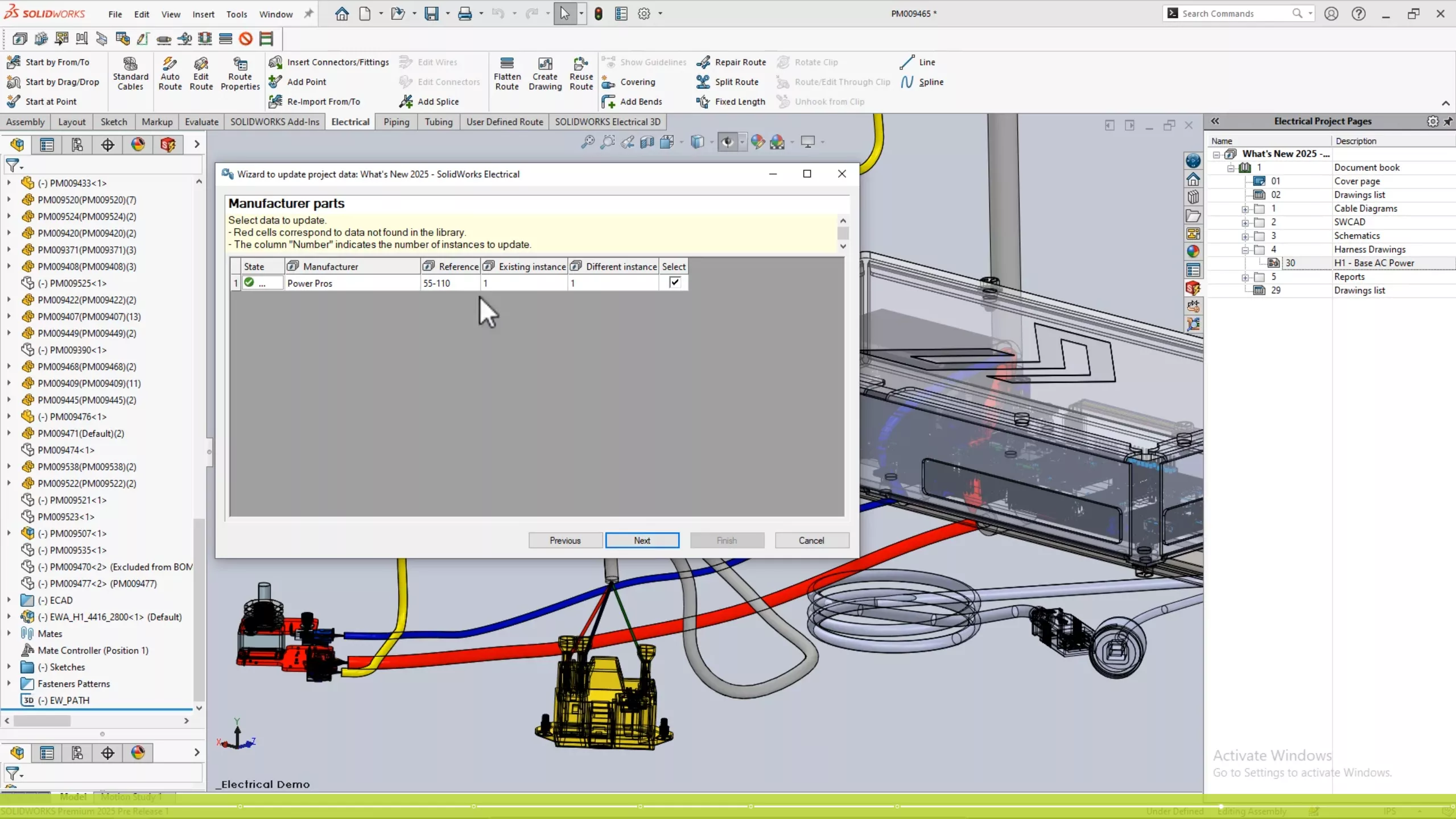Click the Save icon
The image size is (1456, 819).
tap(431, 14)
